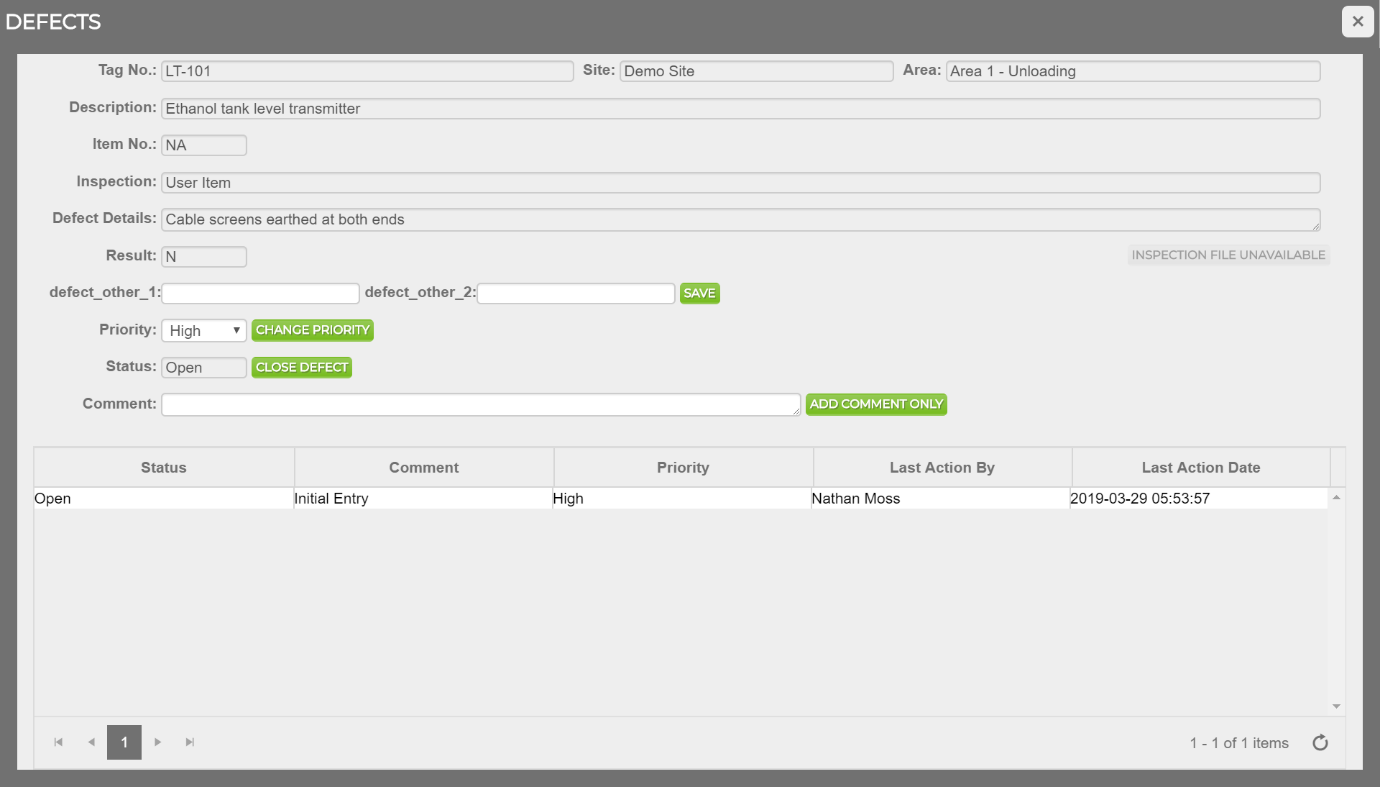Click the Priority column header
Viewport: 1380px width, 787px height.
point(683,468)
